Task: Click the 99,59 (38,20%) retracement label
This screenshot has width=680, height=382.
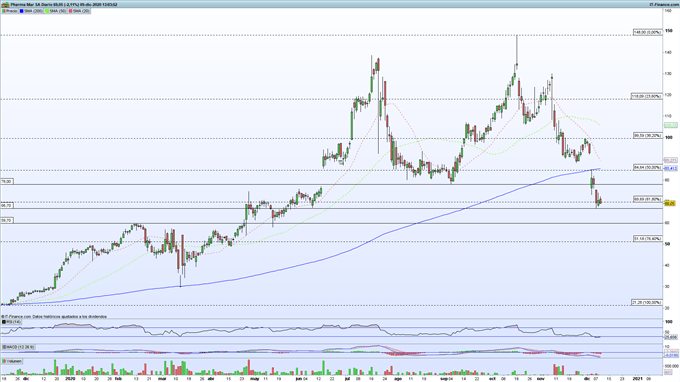Action: pos(647,136)
